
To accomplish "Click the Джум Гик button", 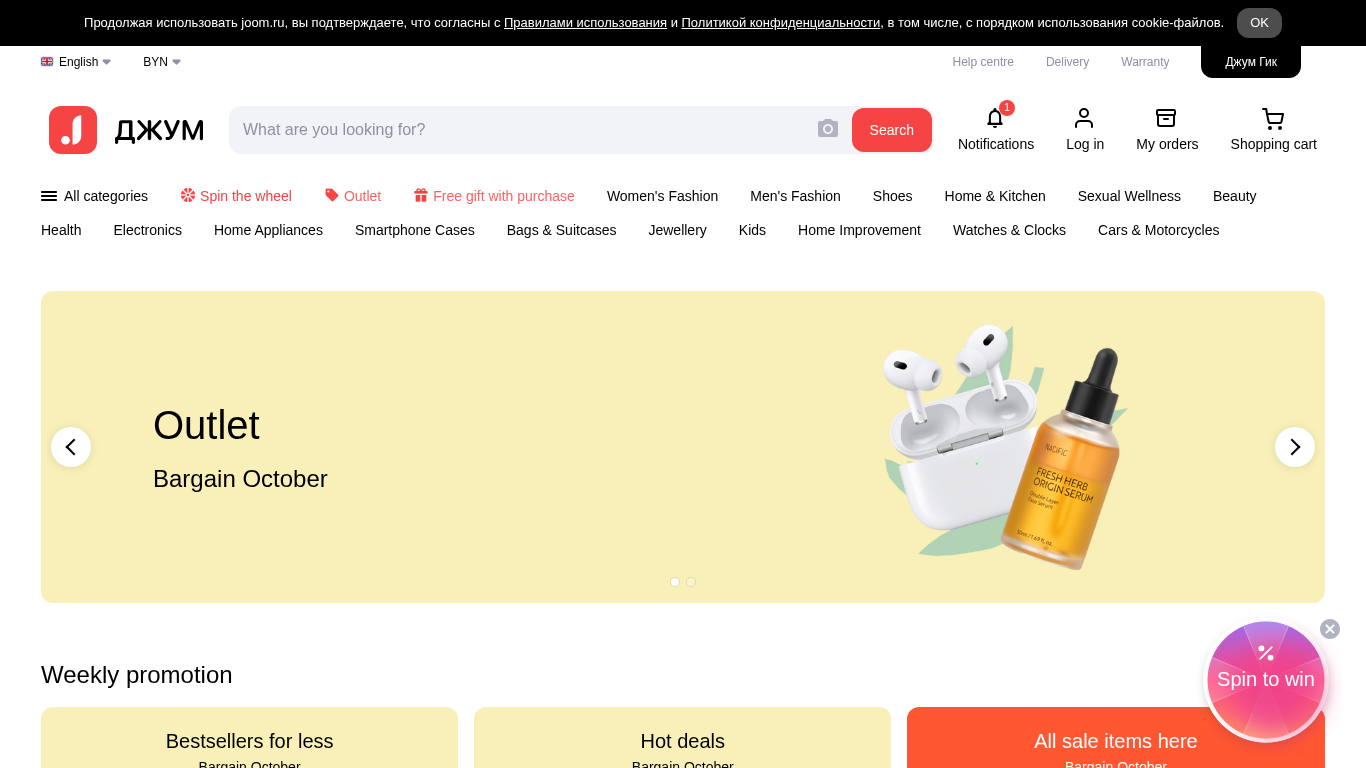I will pyautogui.click(x=1251, y=62).
